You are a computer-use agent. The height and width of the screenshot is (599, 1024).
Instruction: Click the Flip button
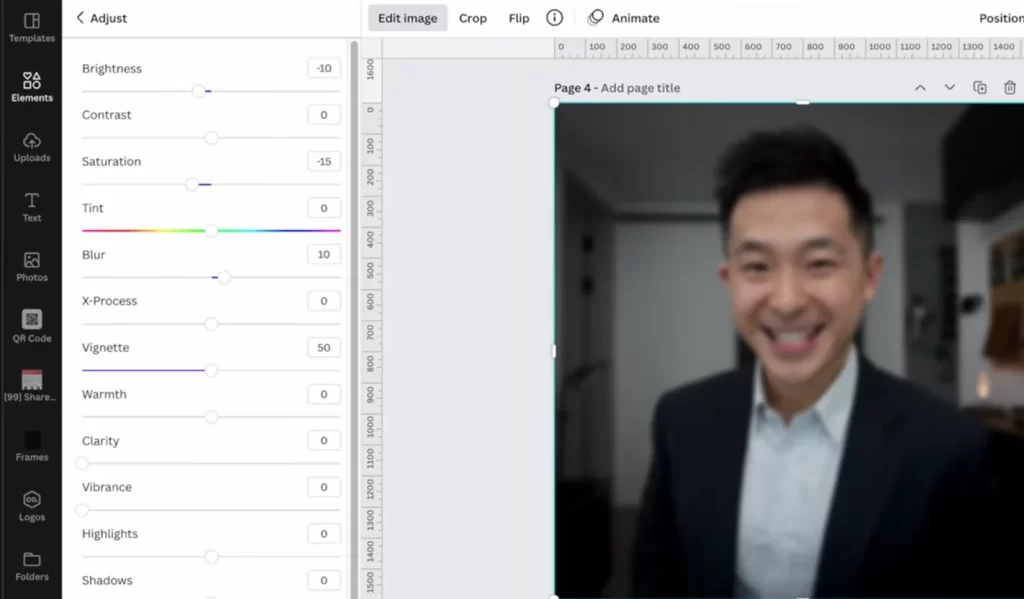519,18
